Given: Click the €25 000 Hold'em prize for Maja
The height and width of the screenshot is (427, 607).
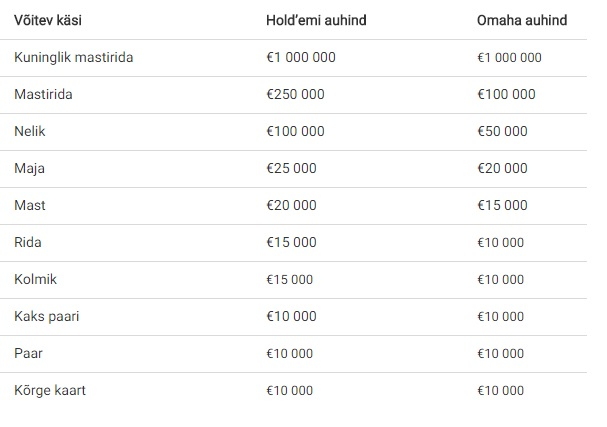Looking at the screenshot, I should pyautogui.click(x=291, y=169).
